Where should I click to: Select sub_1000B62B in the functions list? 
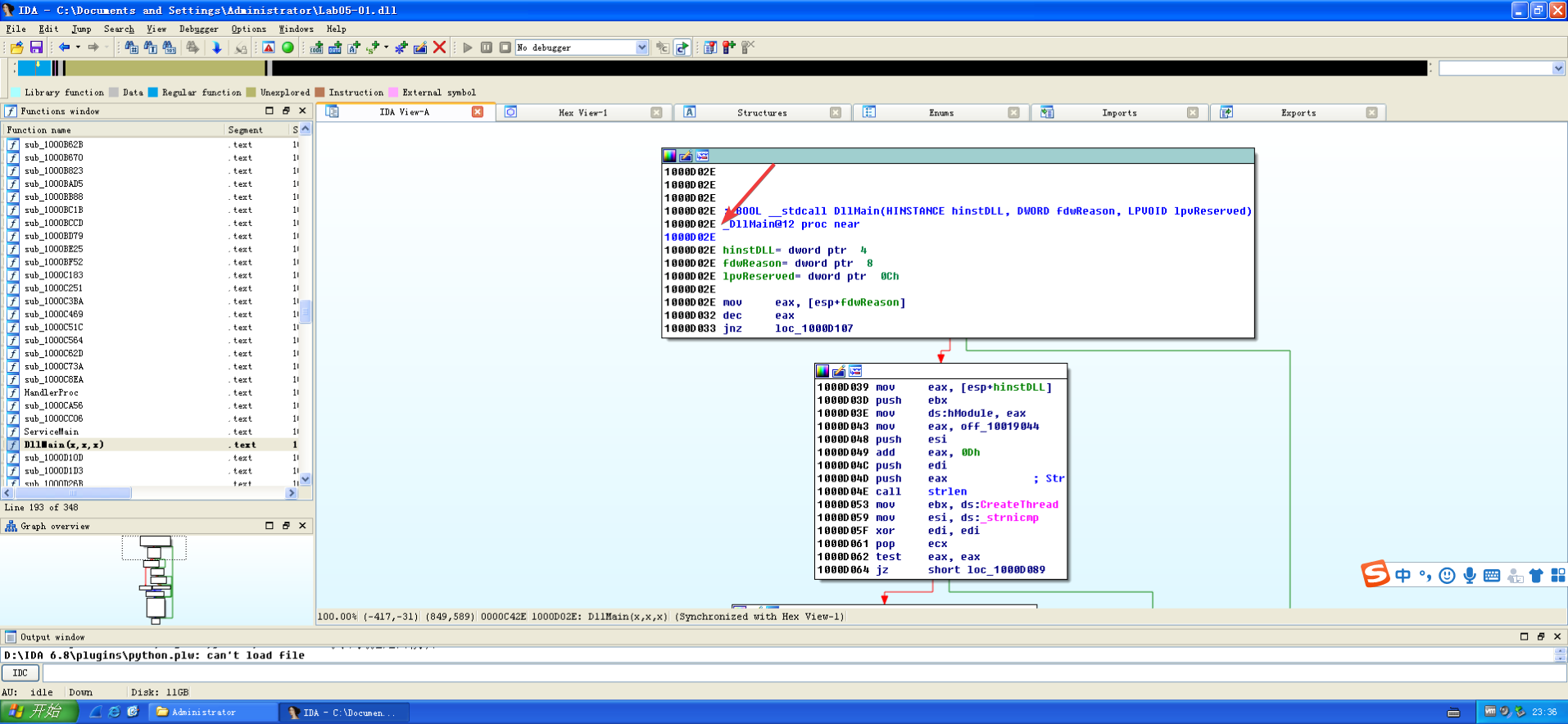(53, 144)
